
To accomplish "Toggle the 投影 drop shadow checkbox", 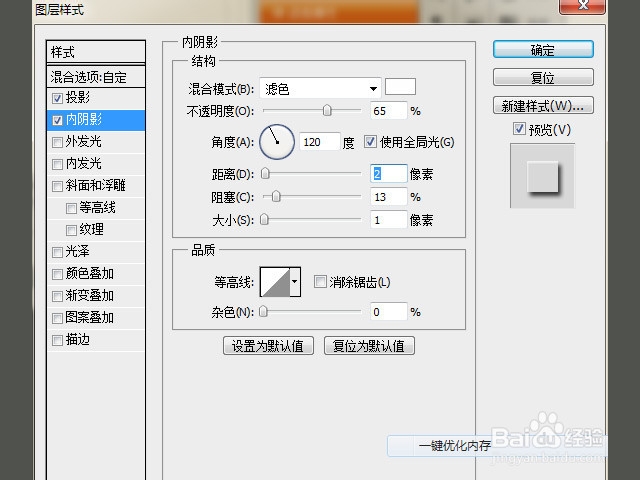I will 57,98.
